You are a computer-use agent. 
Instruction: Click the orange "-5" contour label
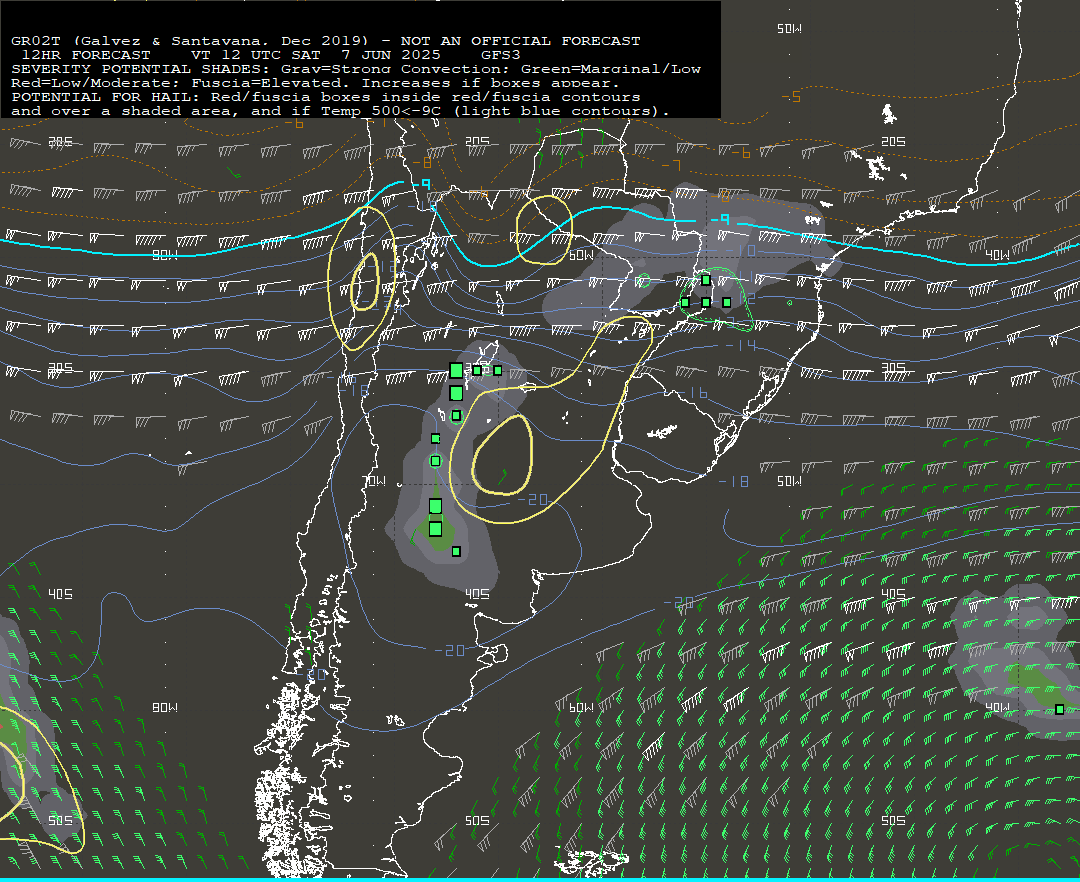pyautogui.click(x=791, y=96)
